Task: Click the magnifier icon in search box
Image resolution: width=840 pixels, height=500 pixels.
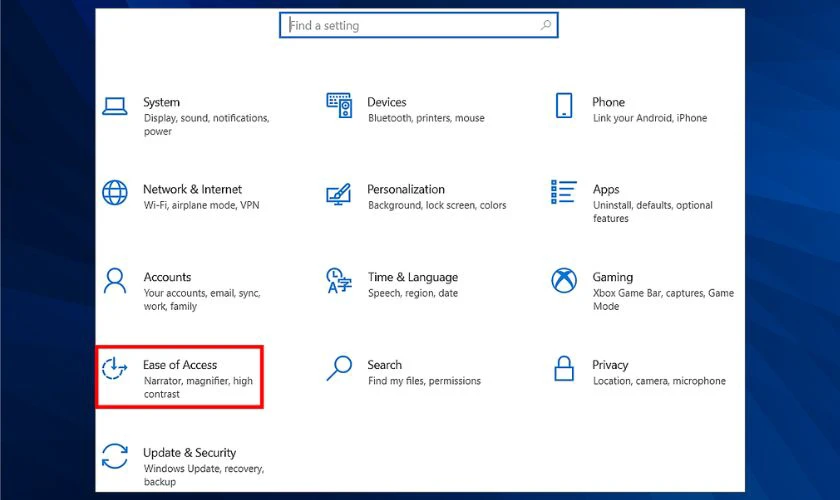Action: pos(545,25)
